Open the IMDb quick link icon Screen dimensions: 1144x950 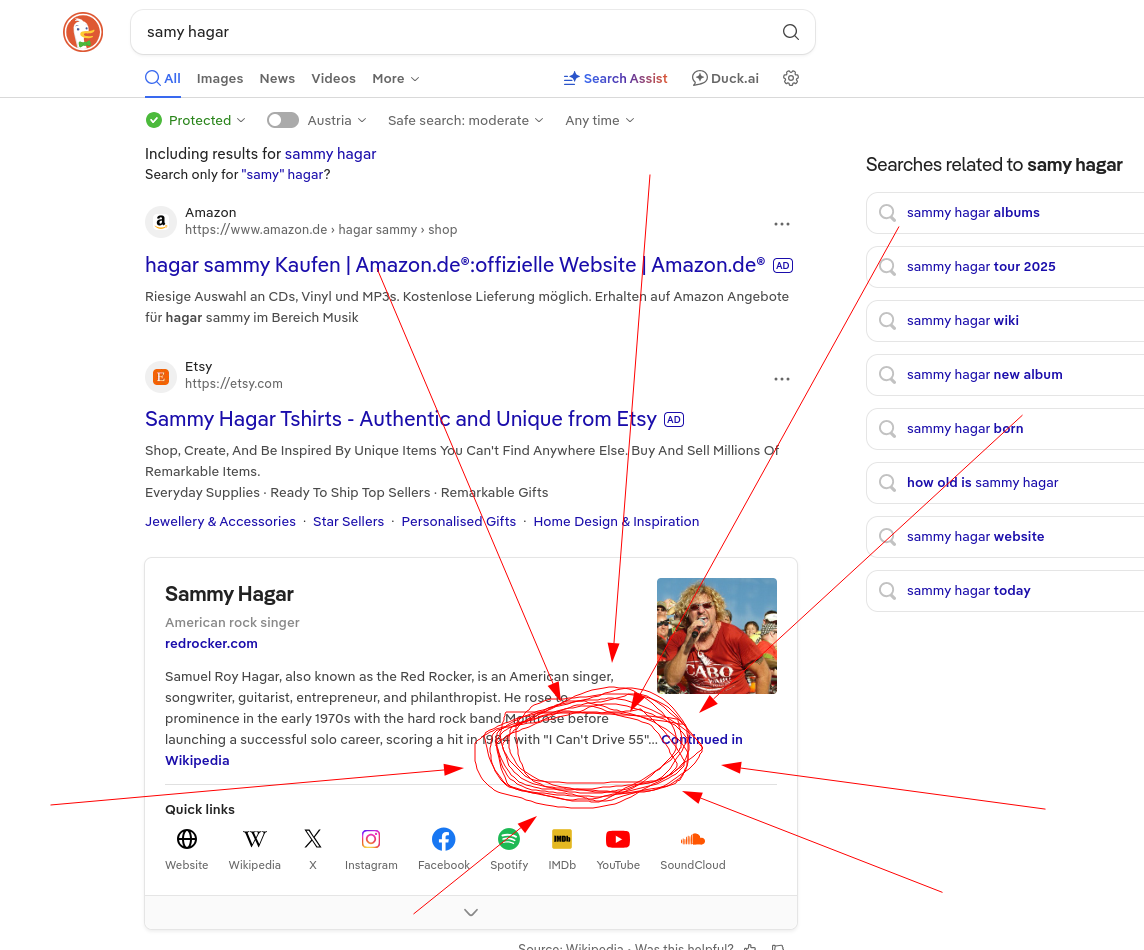(x=561, y=839)
